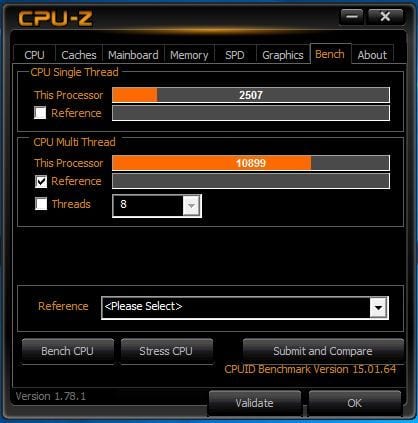Expand the Reference processor dropdown arrow
The height and width of the screenshot is (423, 418).
tap(378, 307)
